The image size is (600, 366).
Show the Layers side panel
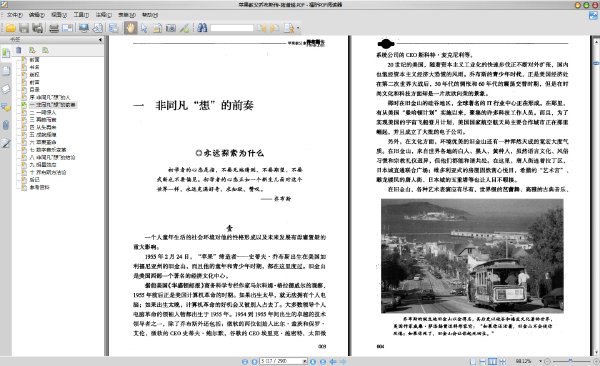(6, 89)
